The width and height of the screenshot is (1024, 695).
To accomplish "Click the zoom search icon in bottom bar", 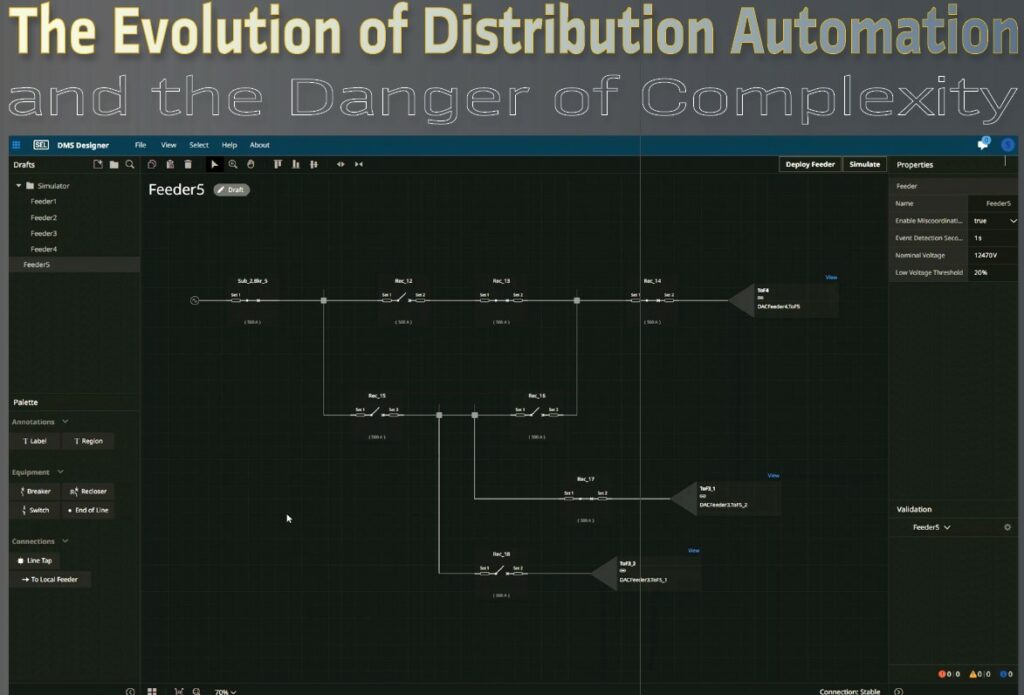I will tap(197, 691).
